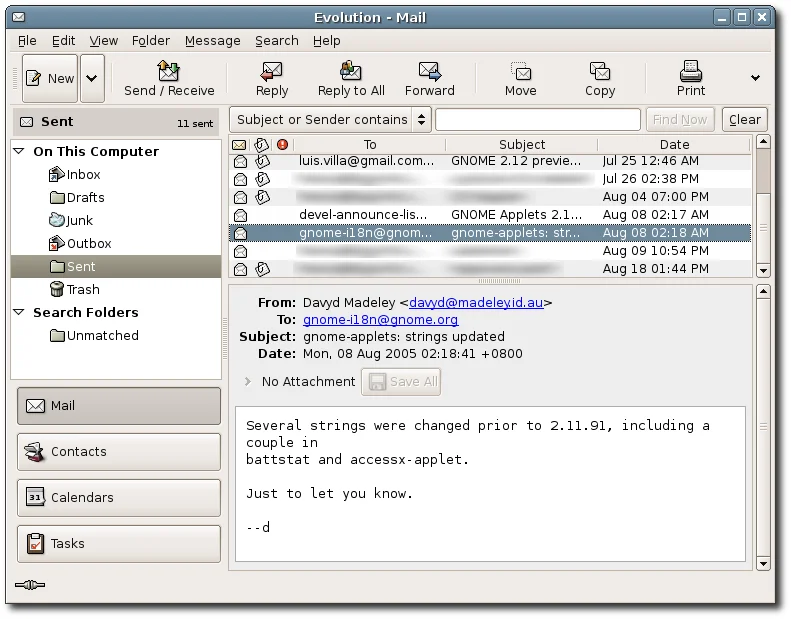Switch to the Mail component

[119, 406]
